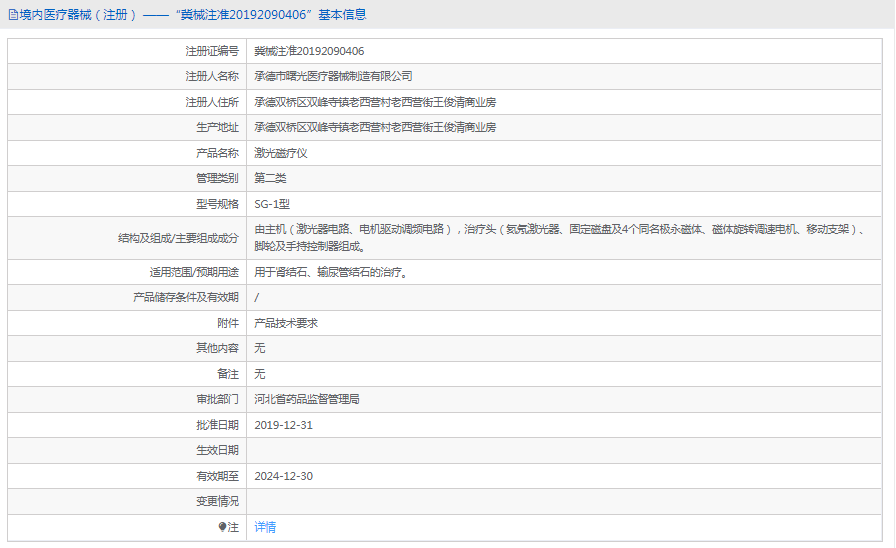
Task: Open the 详情 link in the last row
Action: [265, 527]
